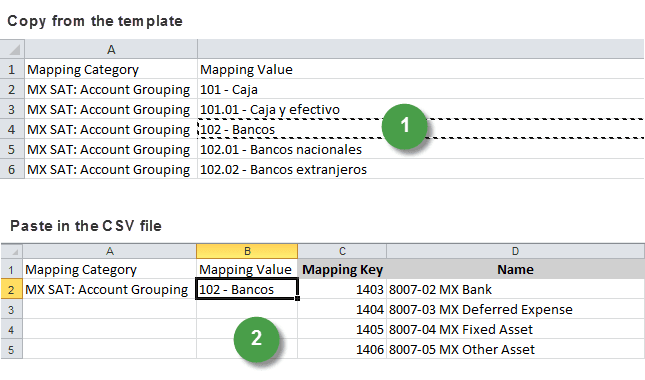The image size is (645, 380).
Task: Click the '8007-05 MX Other Asset' cell
Action: (x=515, y=350)
